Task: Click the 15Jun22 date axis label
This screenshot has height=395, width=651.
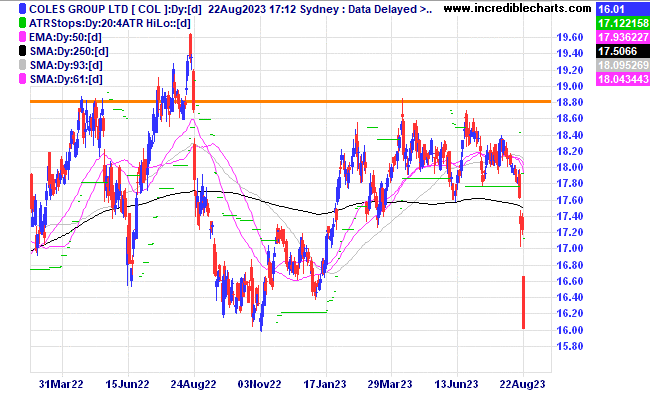Action: 127,384
